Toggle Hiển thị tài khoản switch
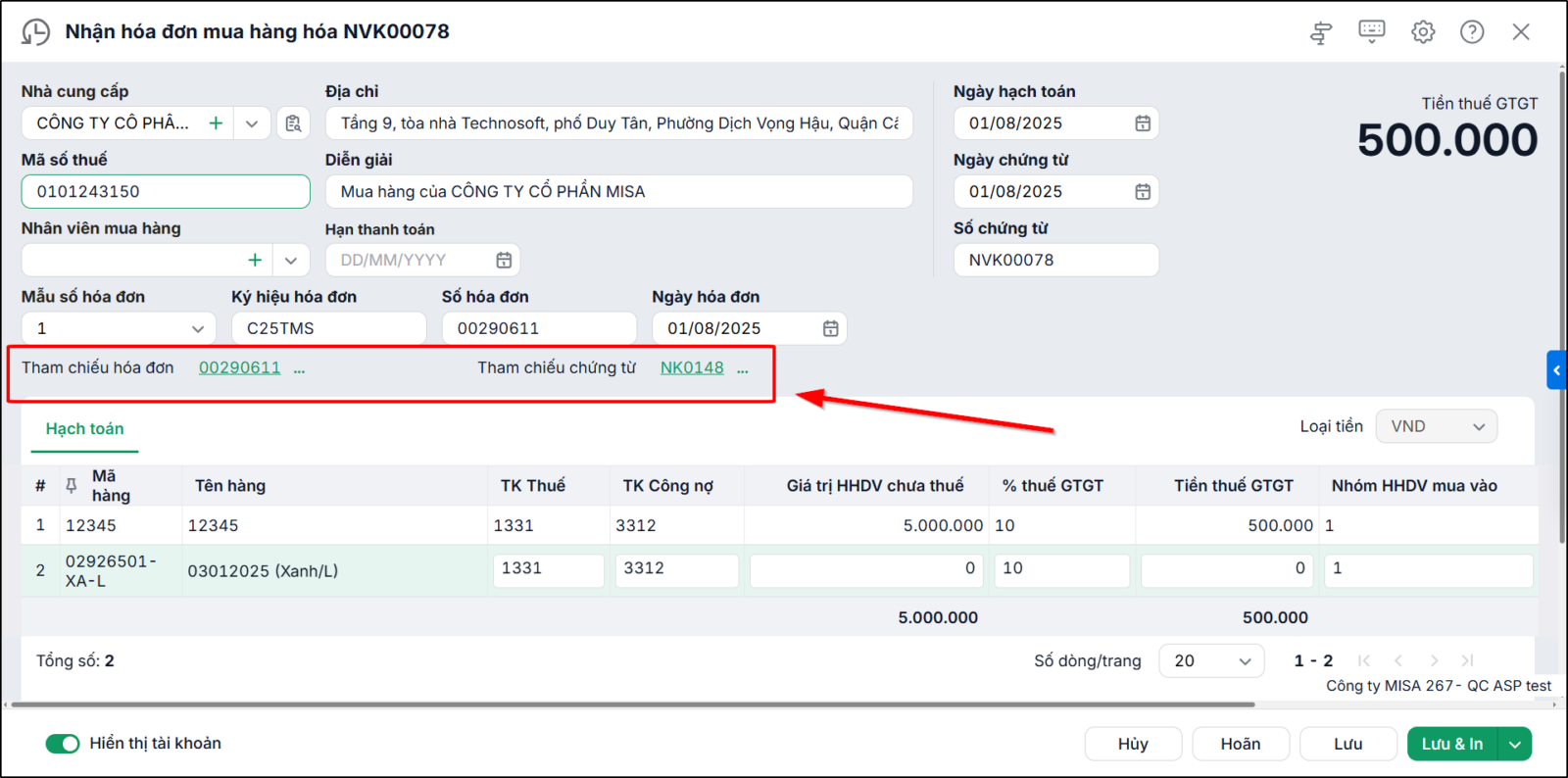1568x778 pixels. [x=63, y=744]
